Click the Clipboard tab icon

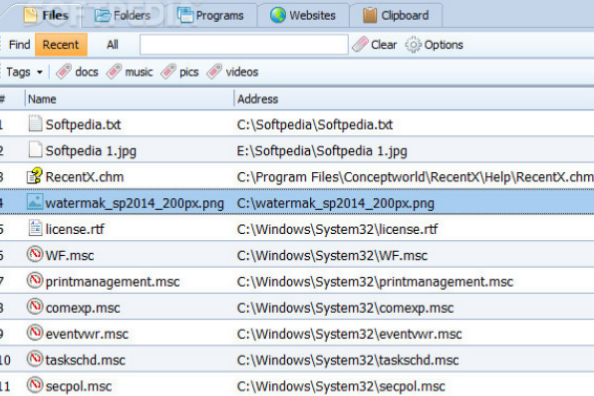(x=370, y=16)
